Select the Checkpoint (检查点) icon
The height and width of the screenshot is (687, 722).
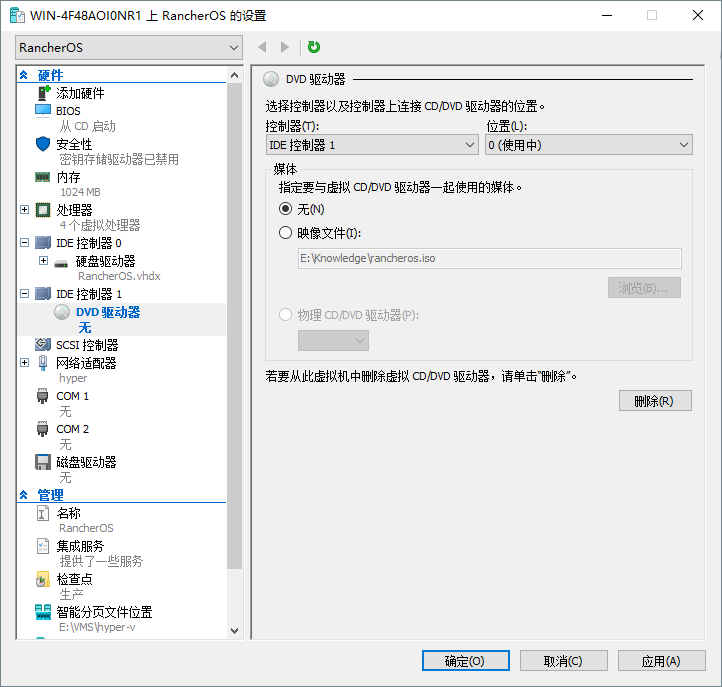[43, 579]
